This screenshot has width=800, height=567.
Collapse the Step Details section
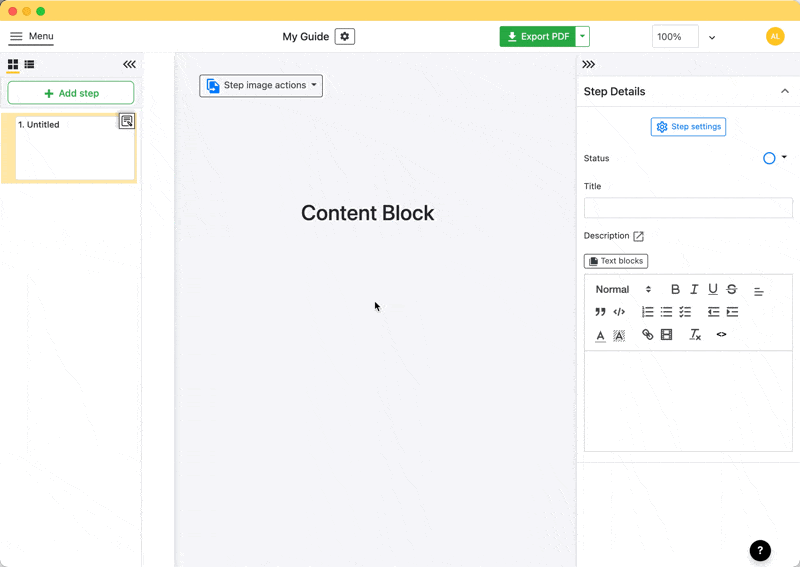point(785,91)
